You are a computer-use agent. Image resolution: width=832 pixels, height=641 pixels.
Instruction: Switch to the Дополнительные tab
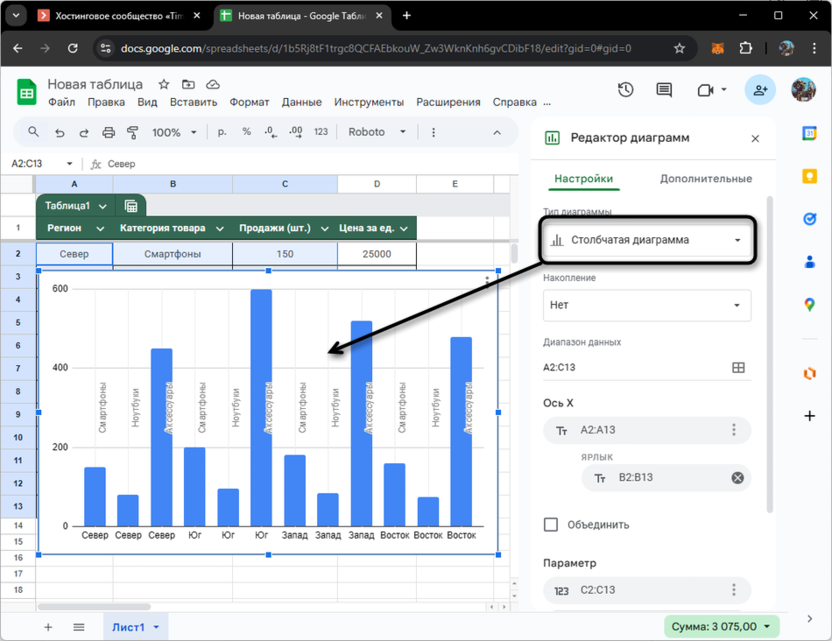click(705, 179)
